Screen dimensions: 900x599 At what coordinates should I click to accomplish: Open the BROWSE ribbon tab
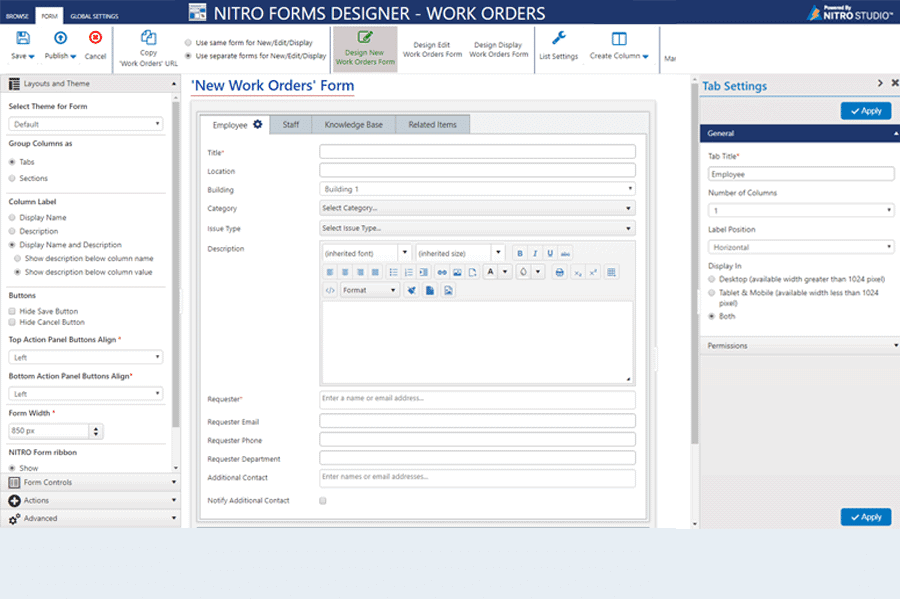pyautogui.click(x=17, y=16)
